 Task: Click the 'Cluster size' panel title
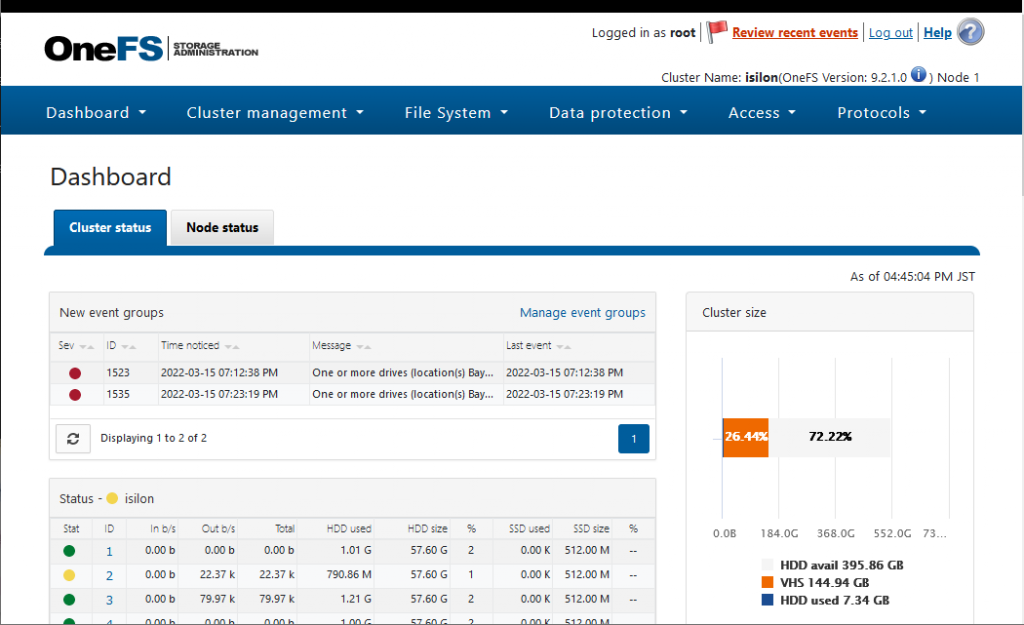click(x=734, y=313)
